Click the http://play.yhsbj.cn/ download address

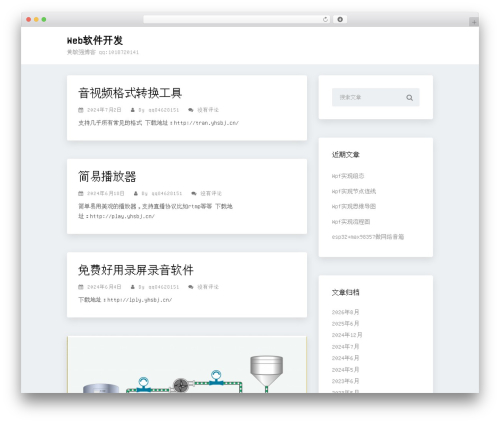pyautogui.click(x=122, y=216)
